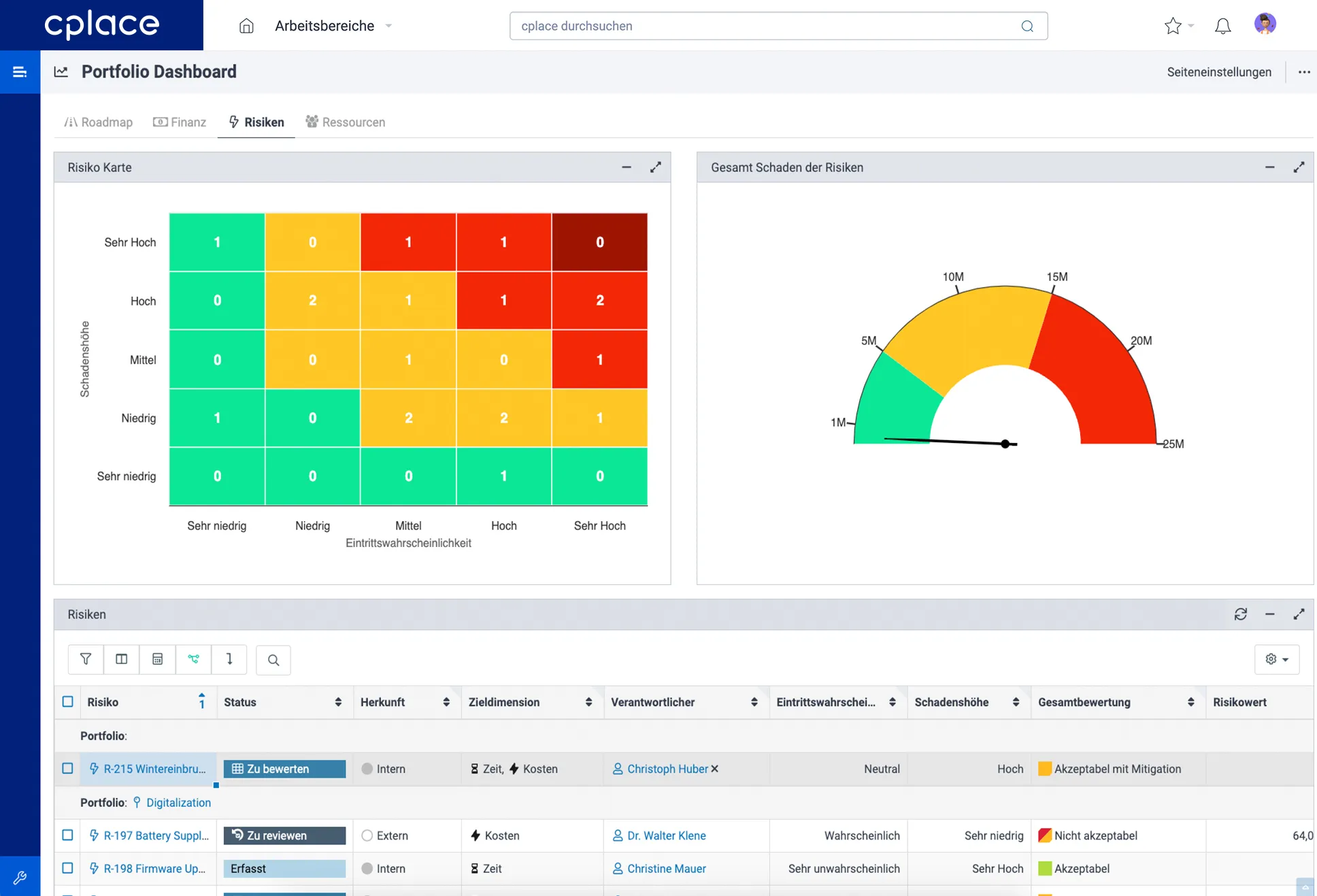
Task: Open the notifications bell
Action: pyautogui.click(x=1222, y=26)
